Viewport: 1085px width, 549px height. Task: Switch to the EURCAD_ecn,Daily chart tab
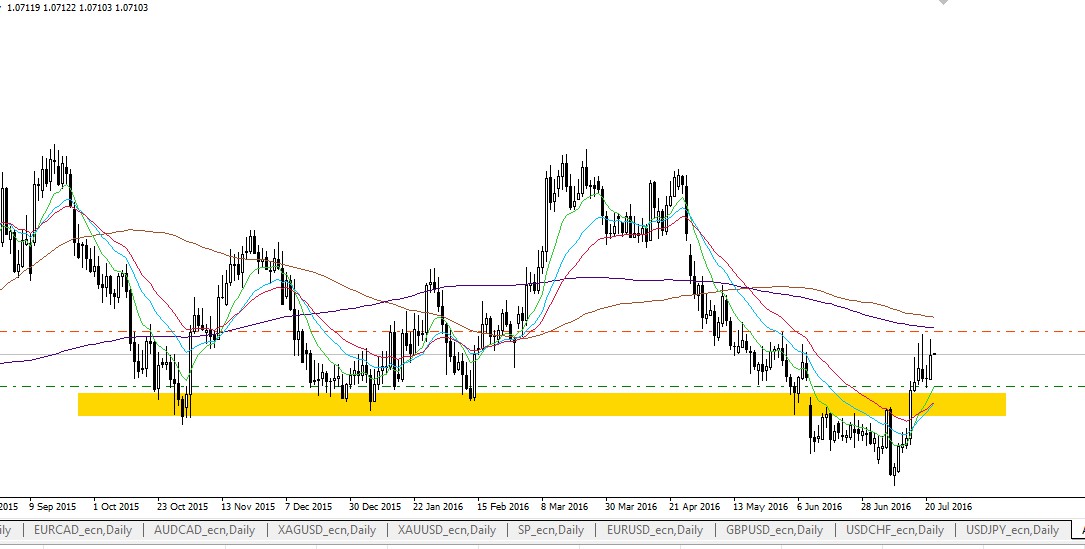click(82, 530)
